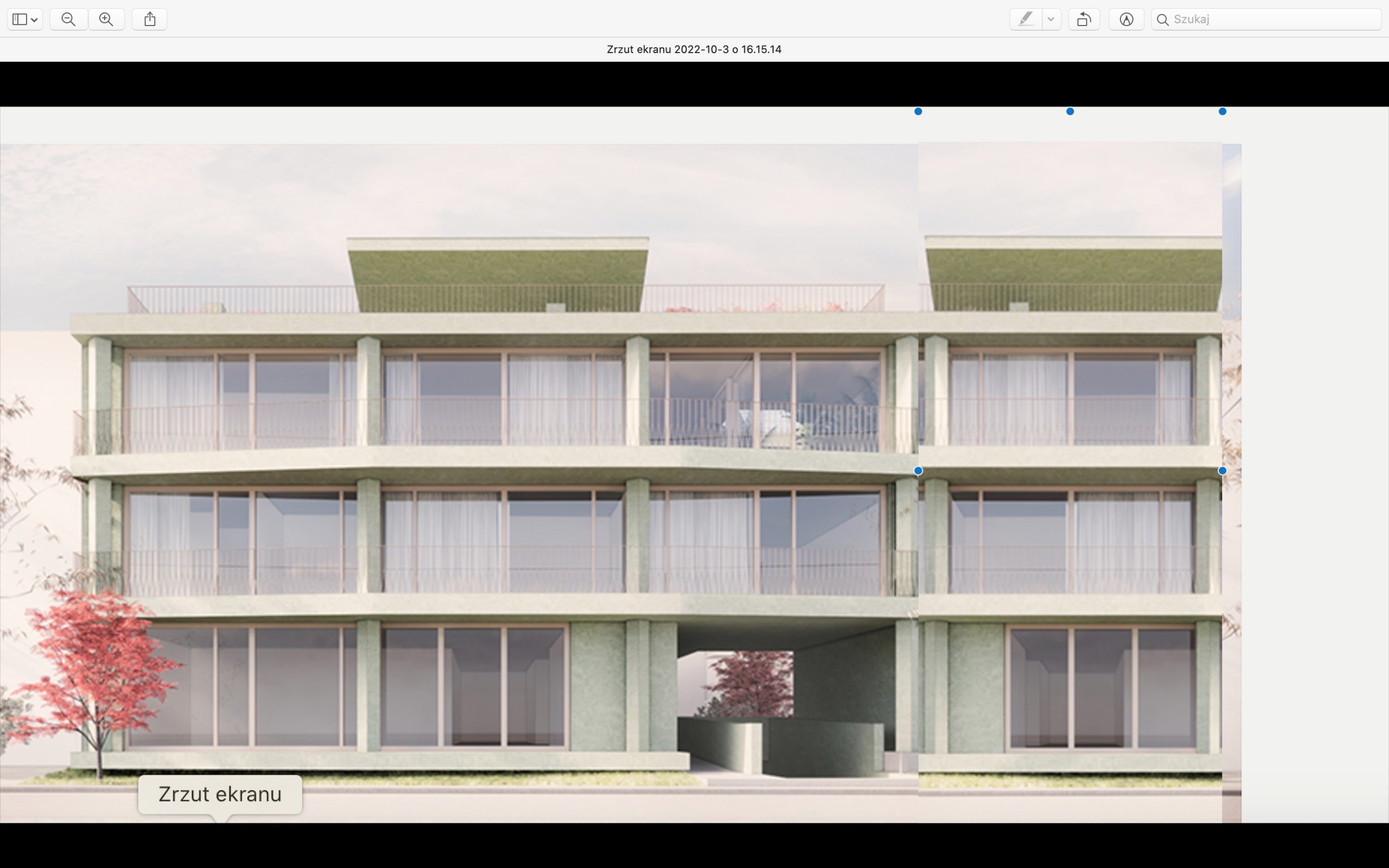Expand highlight style dropdown arrow
Viewport: 1389px width, 868px height.
coord(1051,19)
